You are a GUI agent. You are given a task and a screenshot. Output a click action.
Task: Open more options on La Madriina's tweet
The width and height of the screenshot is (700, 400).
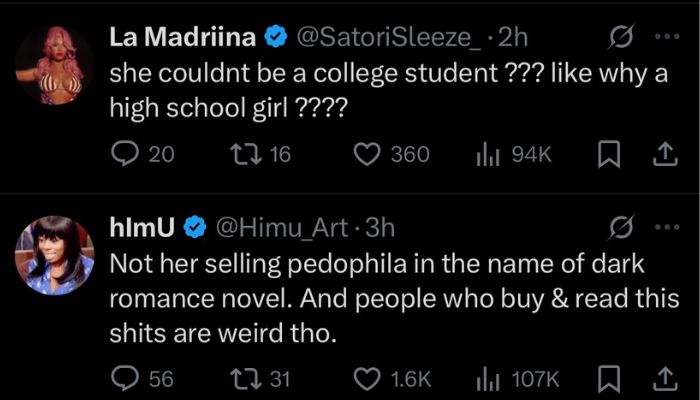tap(664, 37)
